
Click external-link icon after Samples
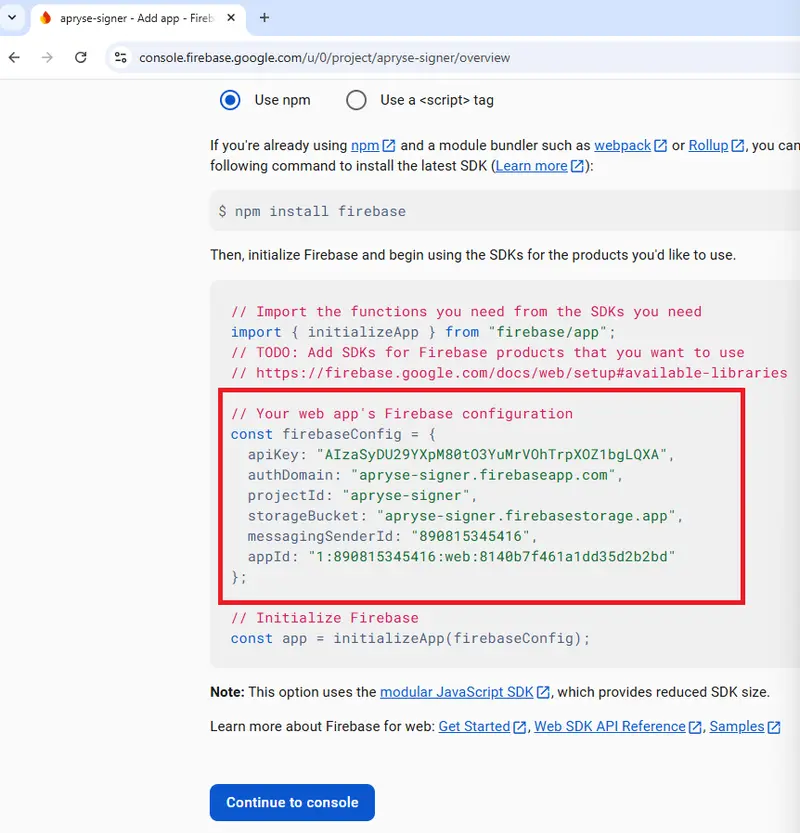pos(774,727)
